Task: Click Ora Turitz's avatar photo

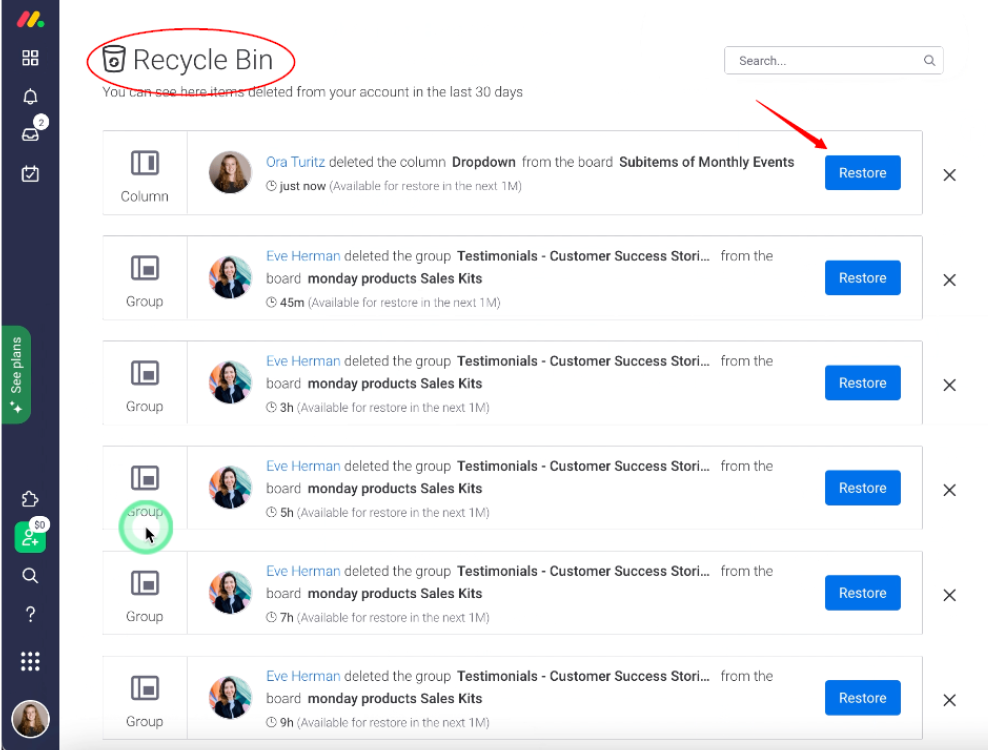Action: 230,172
